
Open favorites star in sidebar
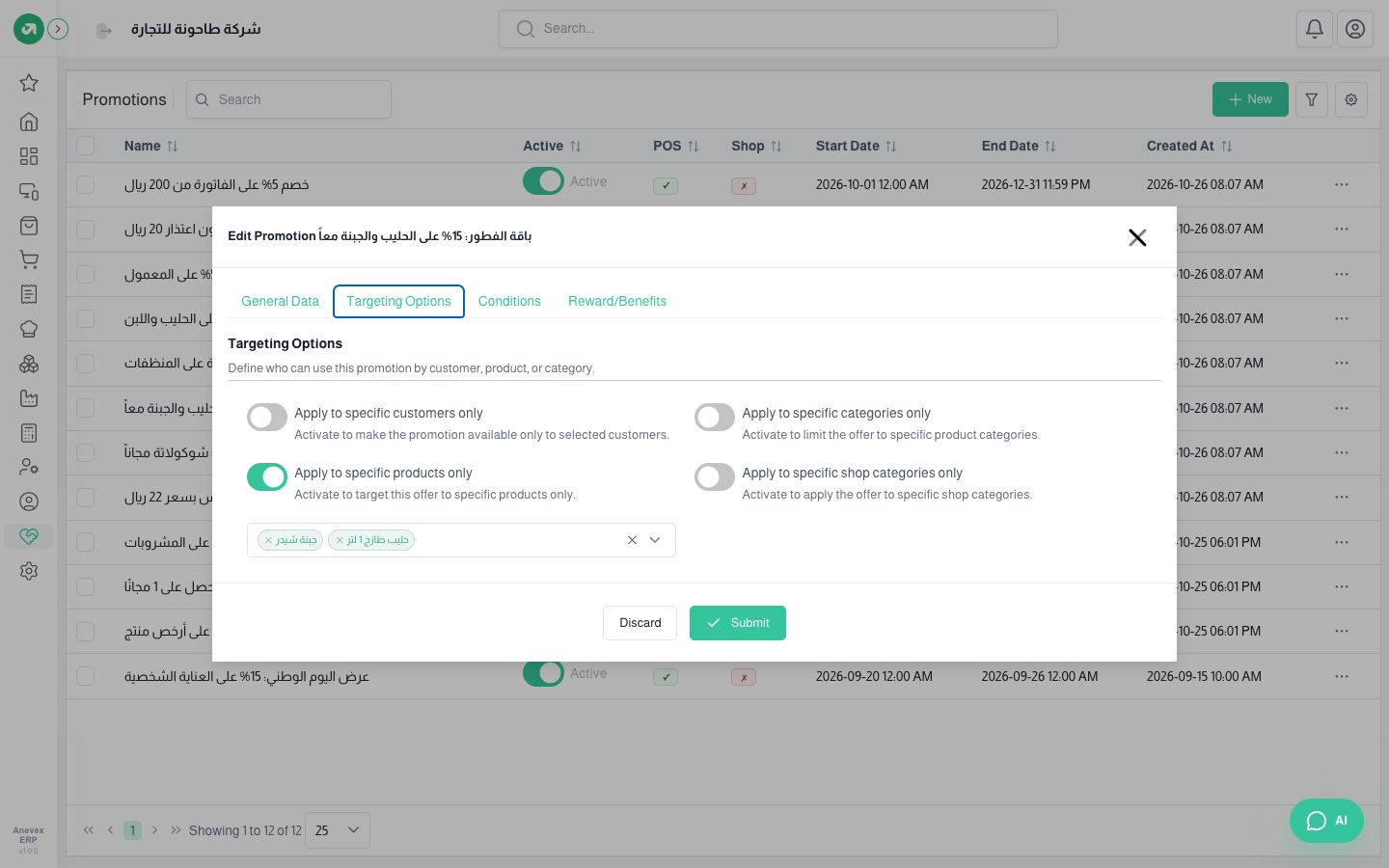tap(29, 83)
